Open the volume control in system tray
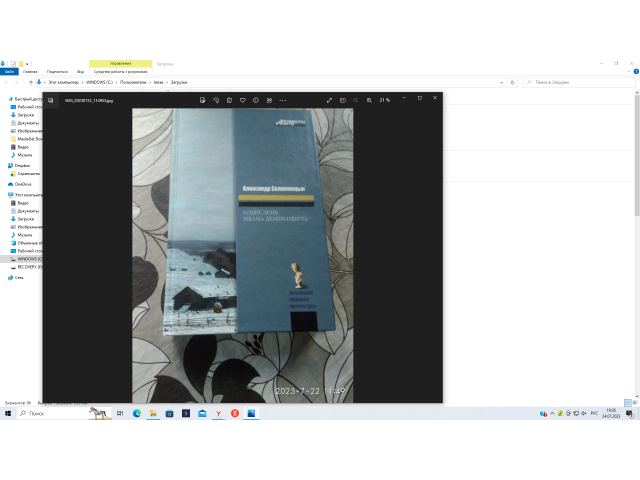This screenshot has width=640, height=480. (x=584, y=413)
